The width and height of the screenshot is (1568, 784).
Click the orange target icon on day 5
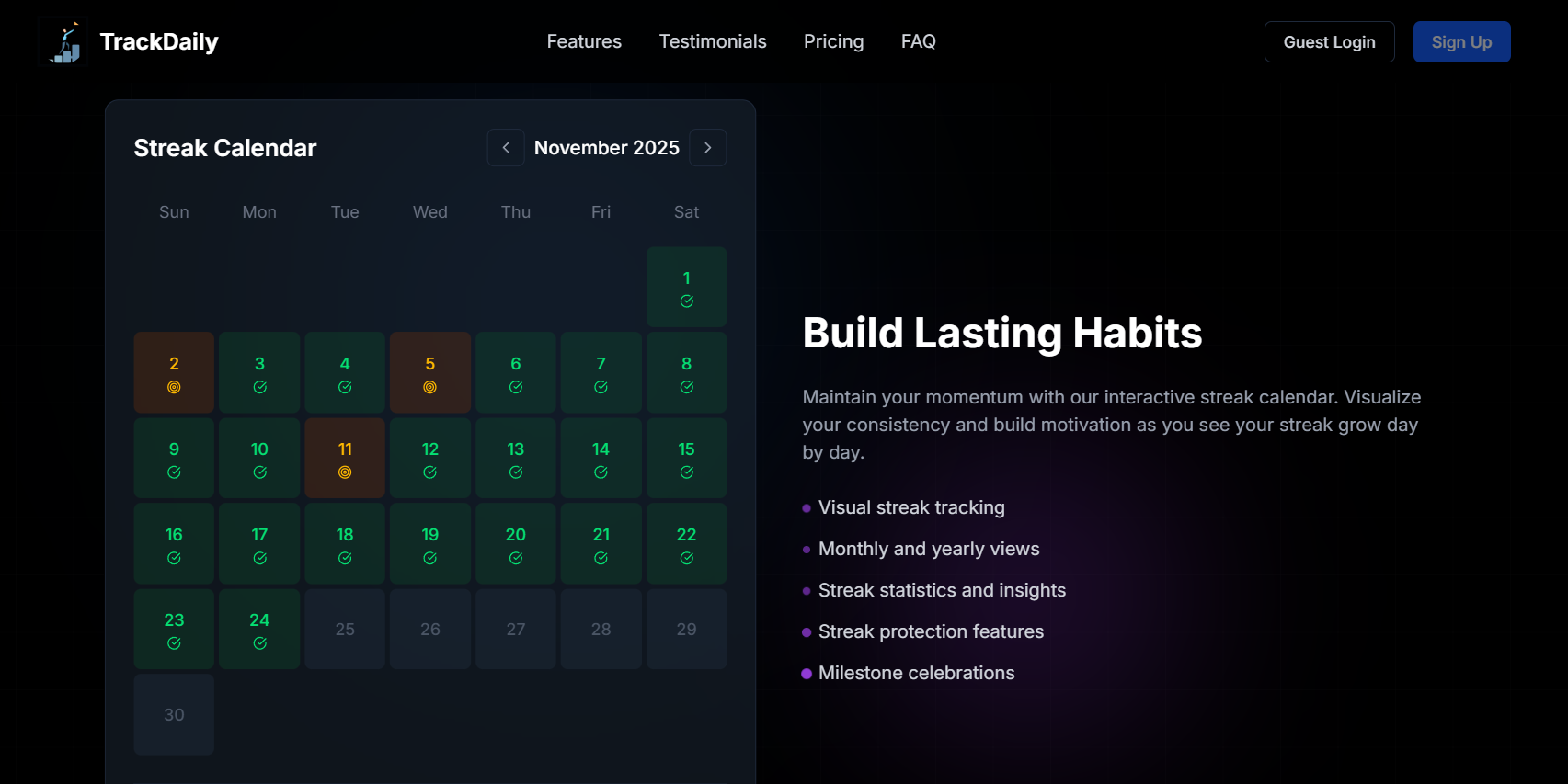(x=429, y=387)
